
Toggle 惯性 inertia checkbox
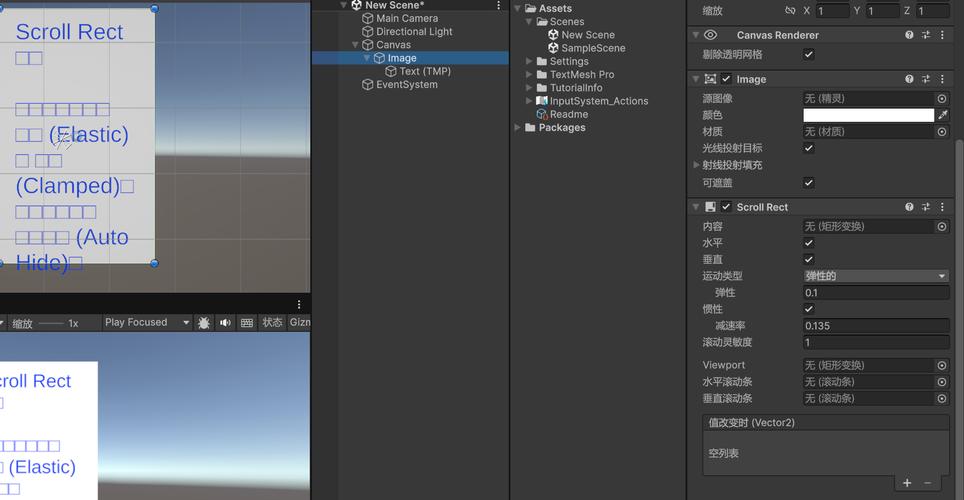808,309
